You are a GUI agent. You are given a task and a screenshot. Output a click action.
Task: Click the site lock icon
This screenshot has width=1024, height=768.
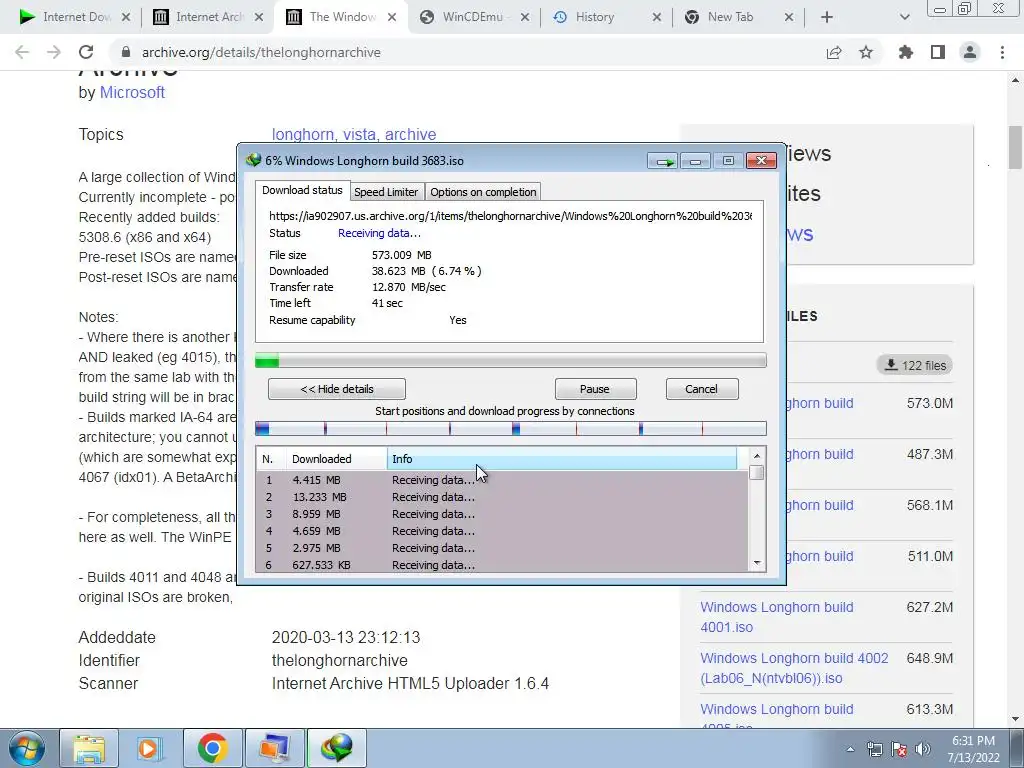(126, 52)
